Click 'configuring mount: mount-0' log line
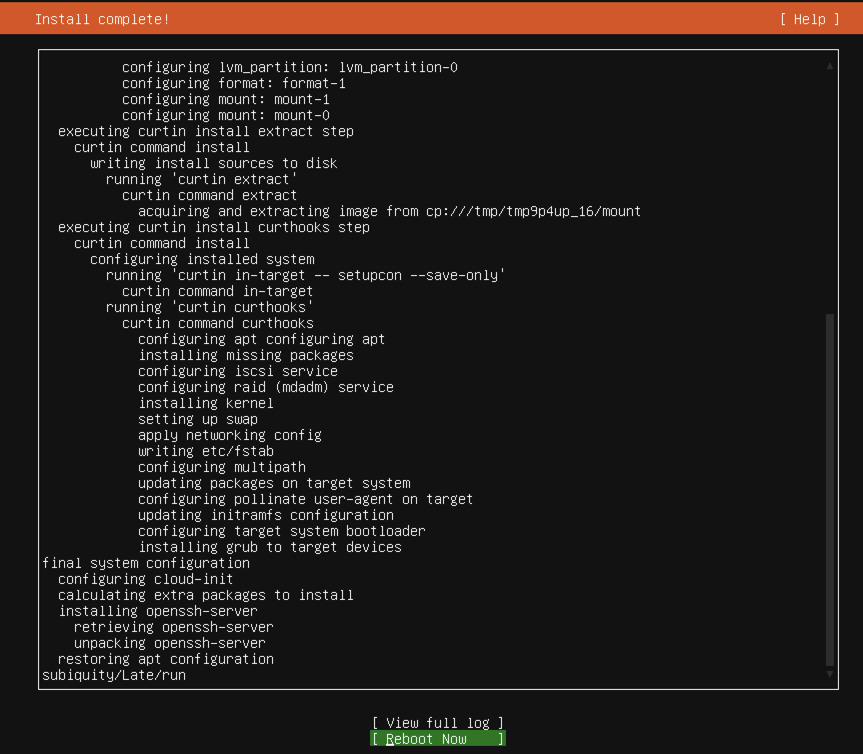 pos(226,116)
